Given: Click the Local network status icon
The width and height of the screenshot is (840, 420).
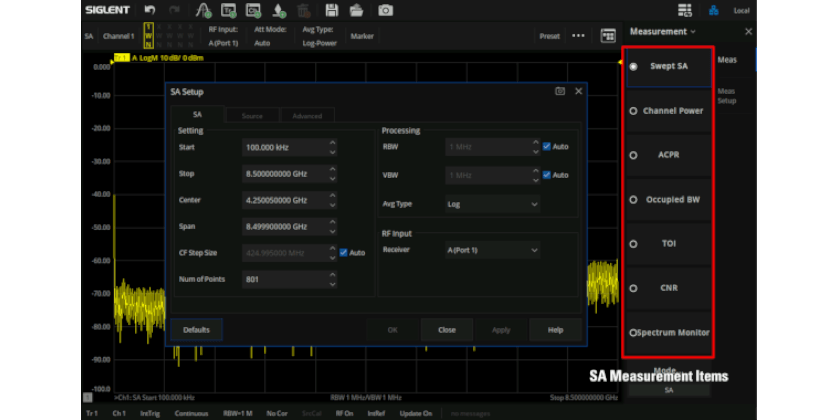Looking at the screenshot, I should [x=714, y=10].
